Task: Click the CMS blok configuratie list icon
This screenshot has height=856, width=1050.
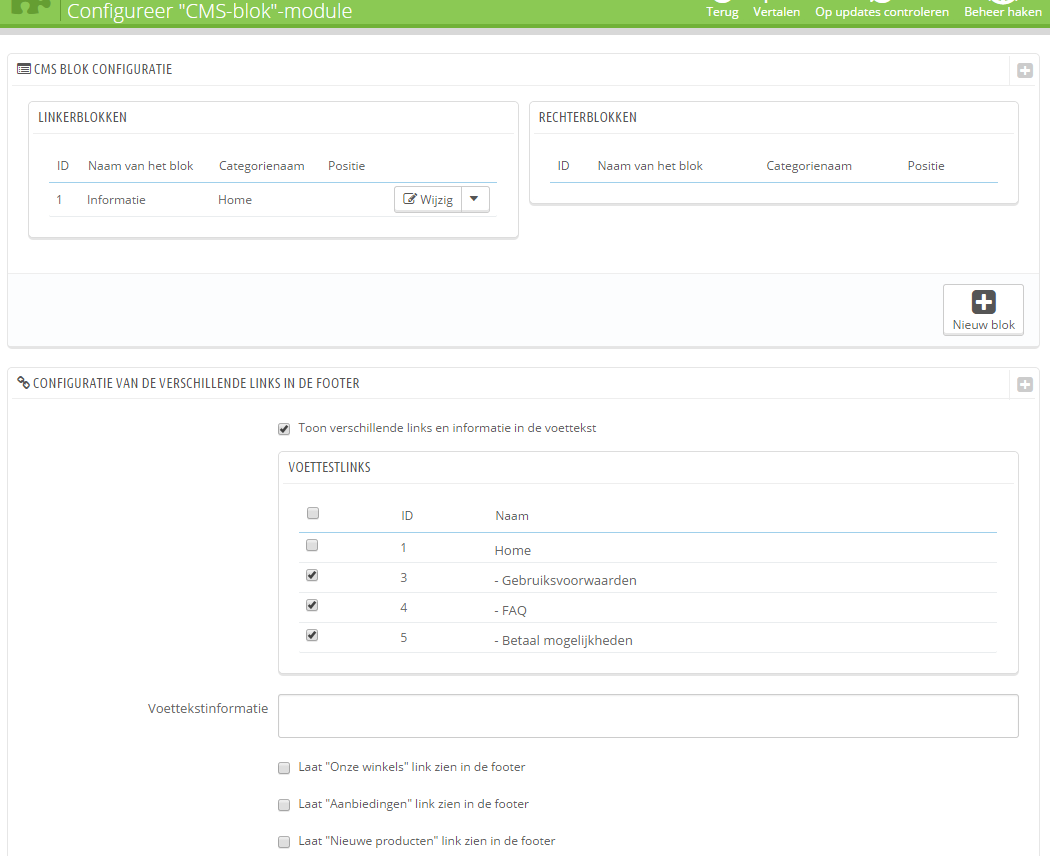Action: 23,69
